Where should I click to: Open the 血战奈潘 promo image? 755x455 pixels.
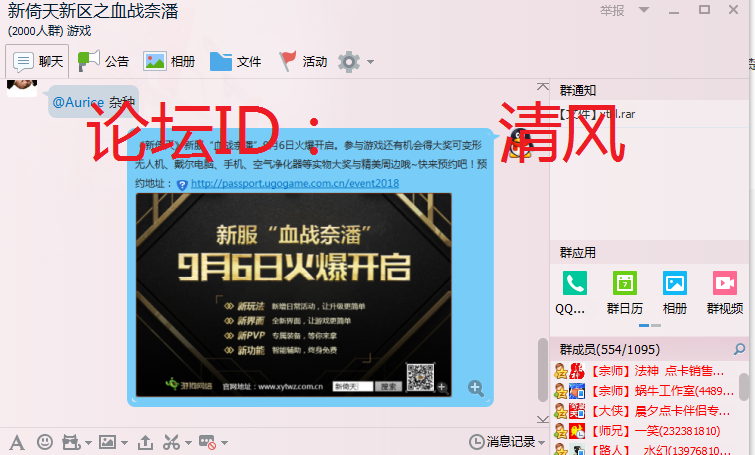[x=294, y=295]
